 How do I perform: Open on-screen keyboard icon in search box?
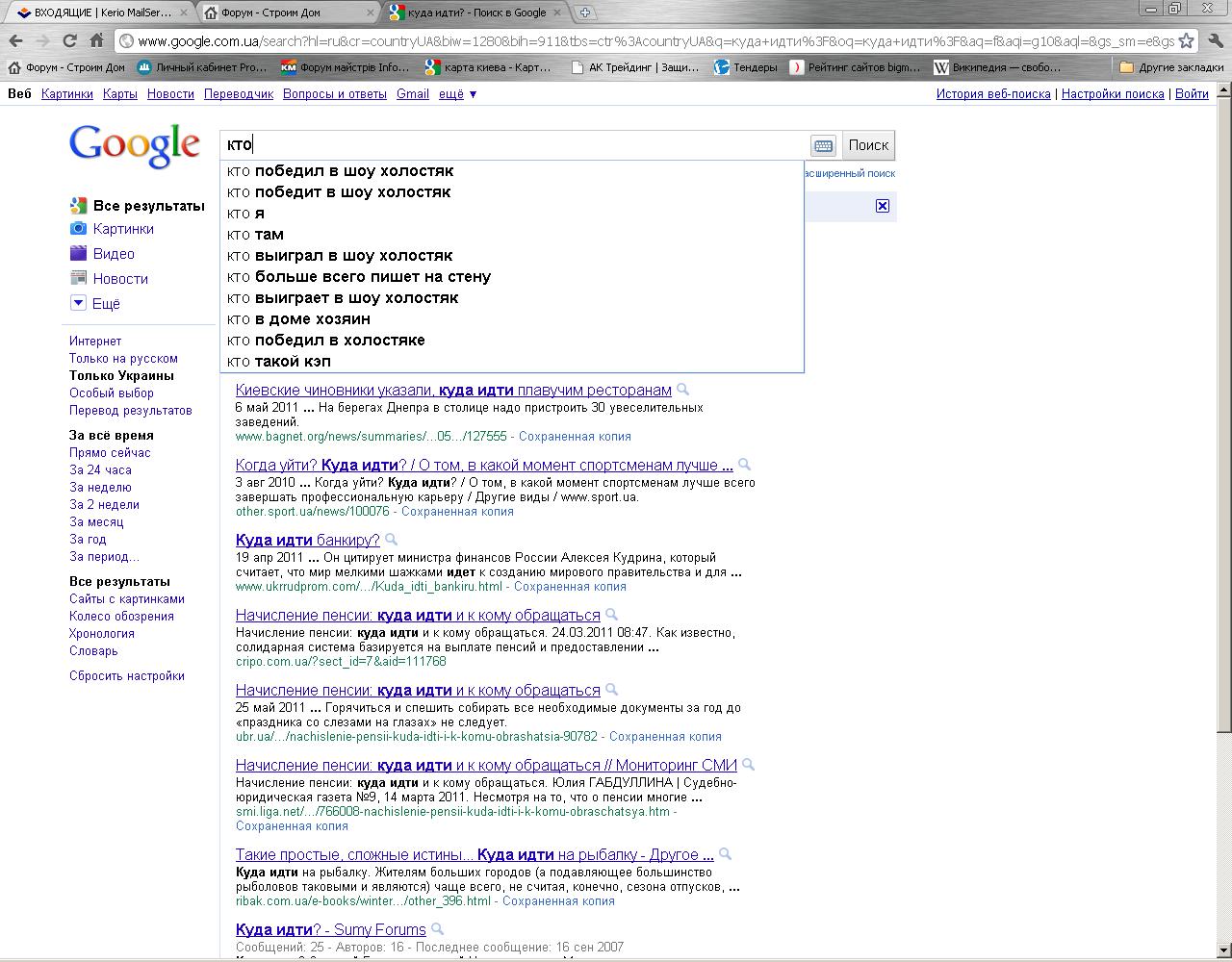823,145
